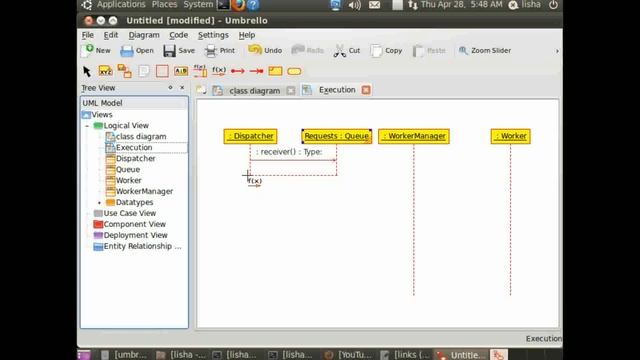Pick the yellow combined fragment rectangle tool
The width and height of the screenshot is (640, 360).
click(275, 71)
